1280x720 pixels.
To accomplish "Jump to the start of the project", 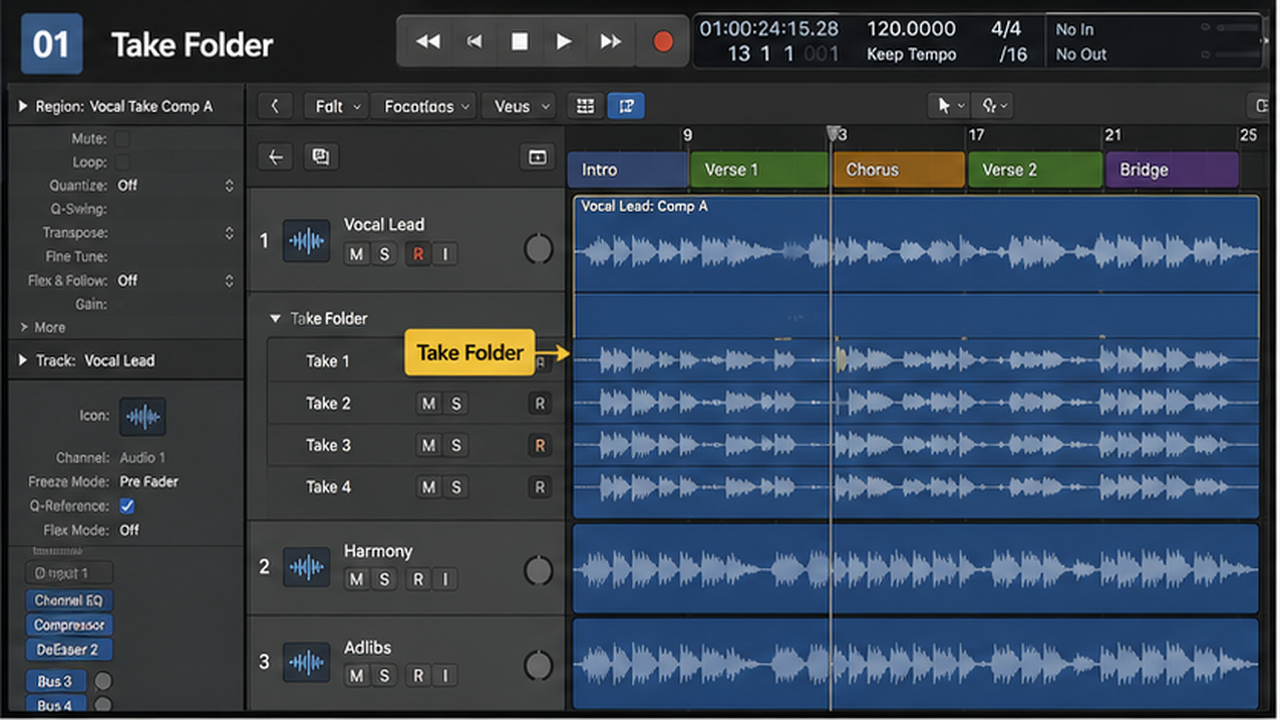I will pyautogui.click(x=475, y=41).
